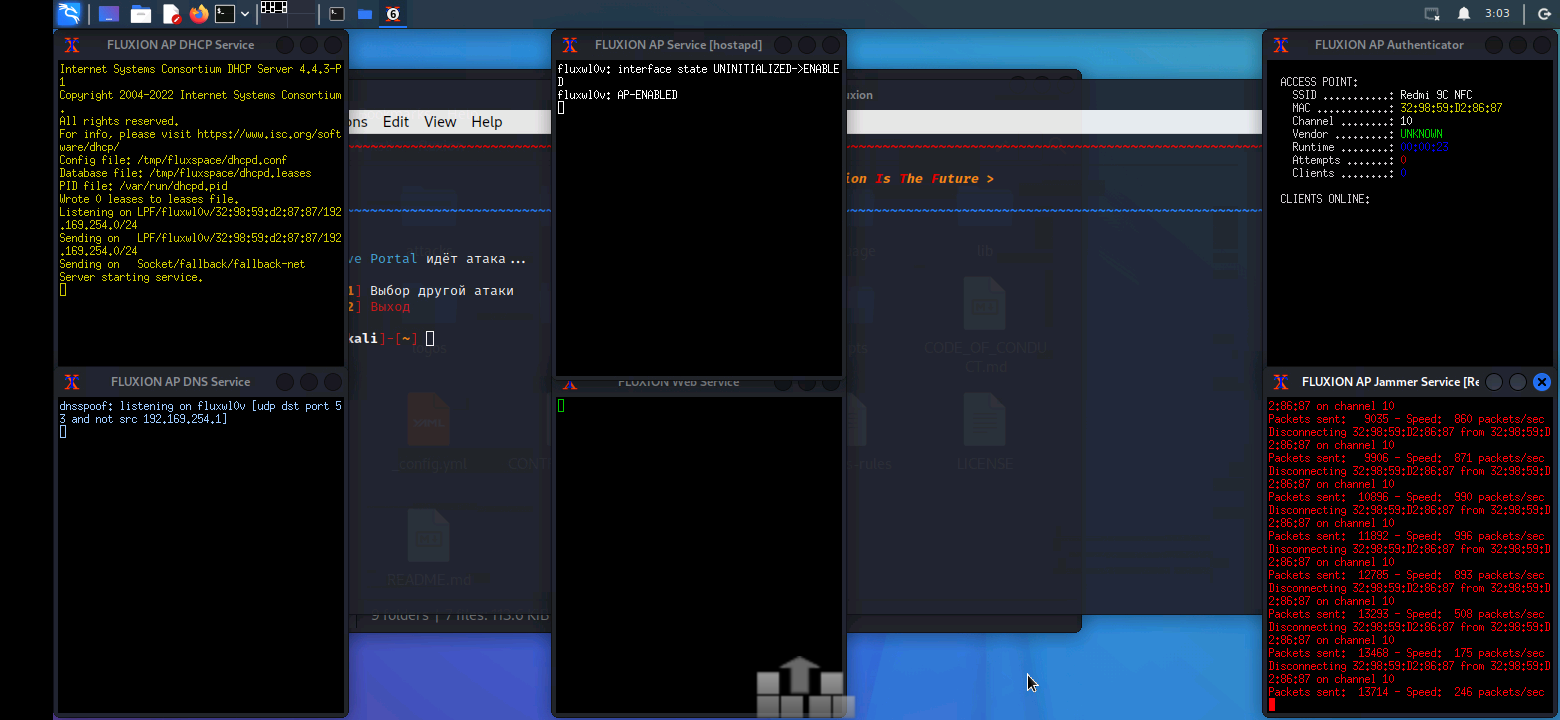Select the grouped xterm taskbar button
Viewport: 1560px width, 720px height.
393,14
